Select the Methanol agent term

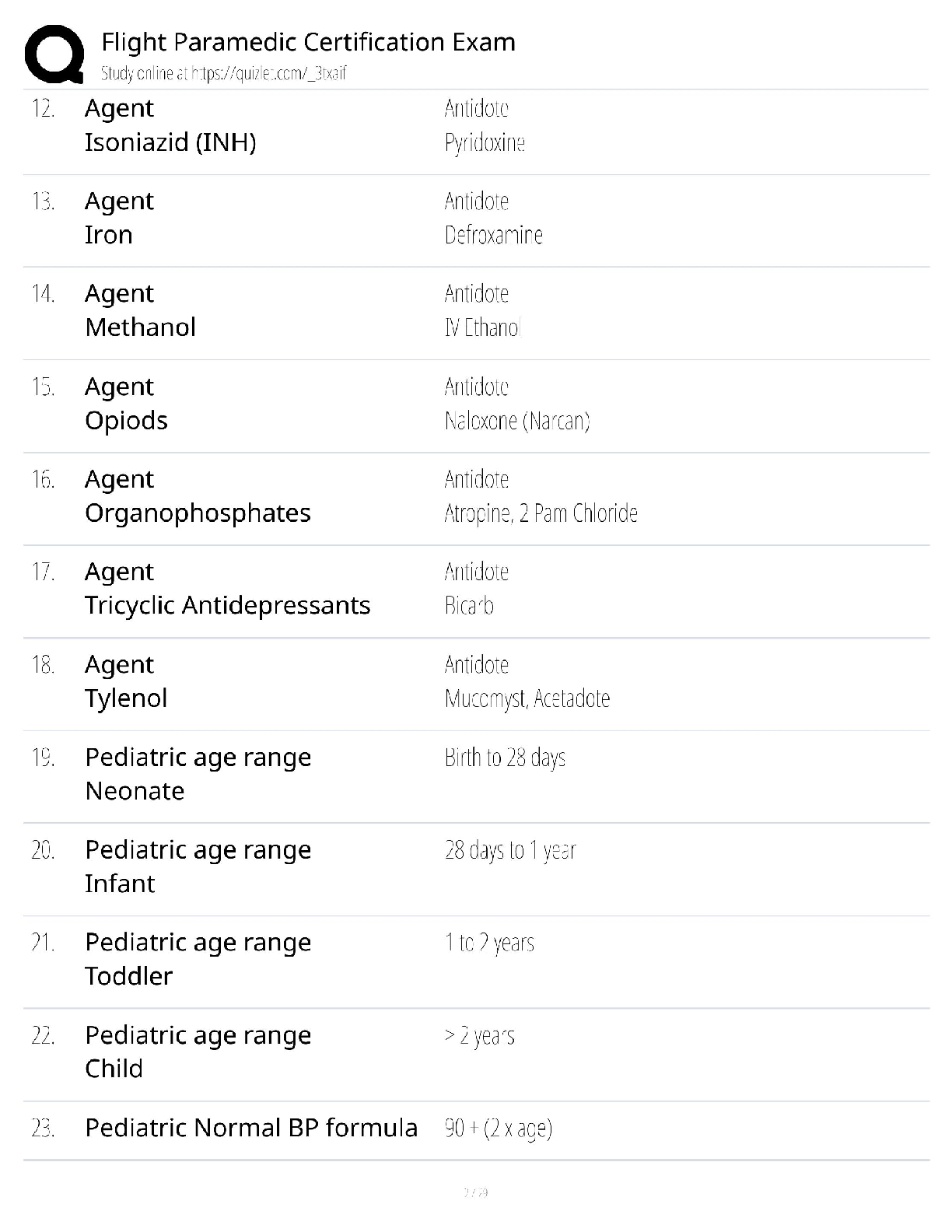click(x=140, y=327)
